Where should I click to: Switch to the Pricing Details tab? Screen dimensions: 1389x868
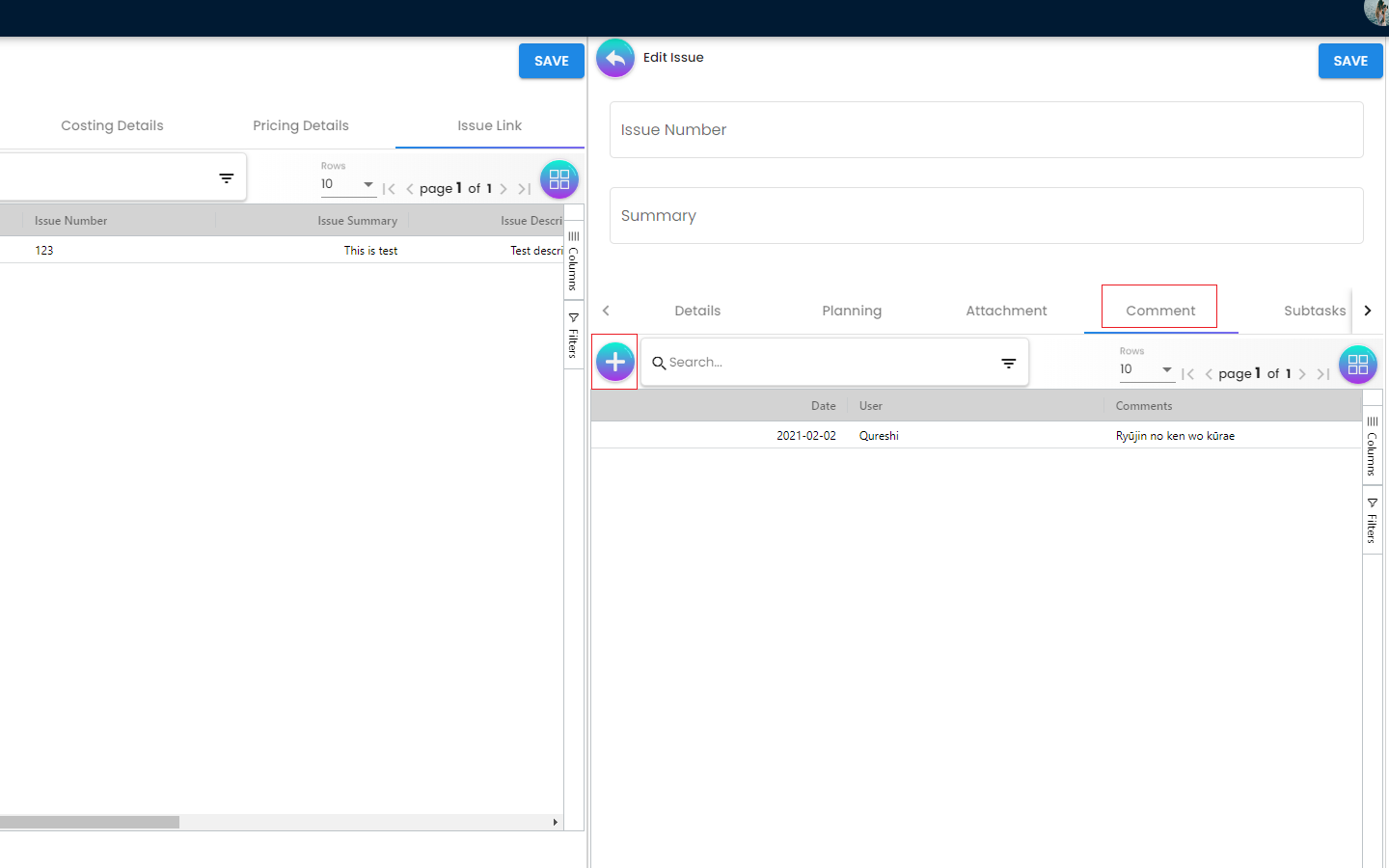click(301, 125)
